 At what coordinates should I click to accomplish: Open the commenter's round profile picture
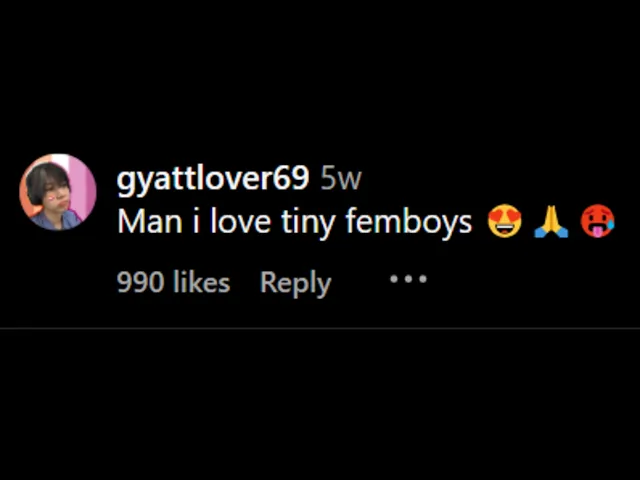[x=58, y=192]
